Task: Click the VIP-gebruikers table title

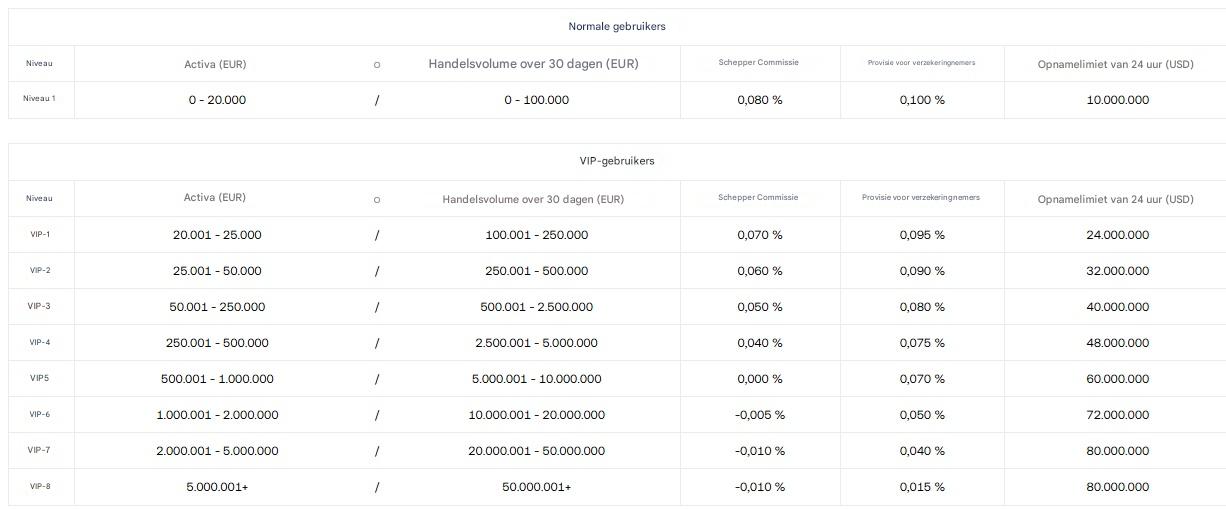Action: point(616,161)
